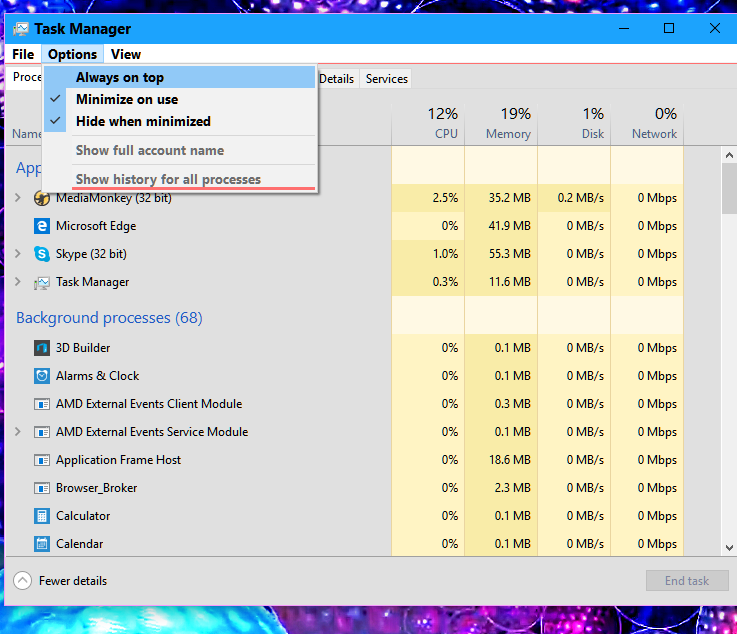The height and width of the screenshot is (634, 737).
Task: Select the 3D Builder process name
Action: (83, 348)
